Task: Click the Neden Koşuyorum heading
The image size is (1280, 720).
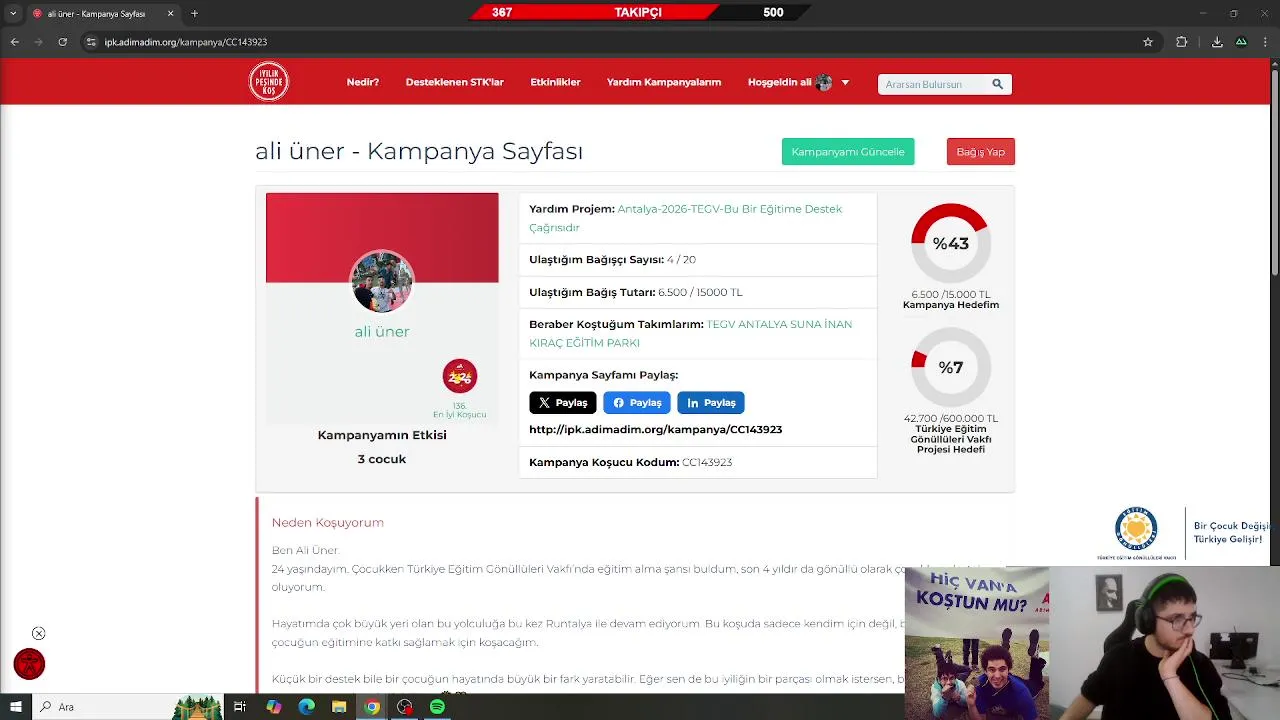Action: (328, 522)
